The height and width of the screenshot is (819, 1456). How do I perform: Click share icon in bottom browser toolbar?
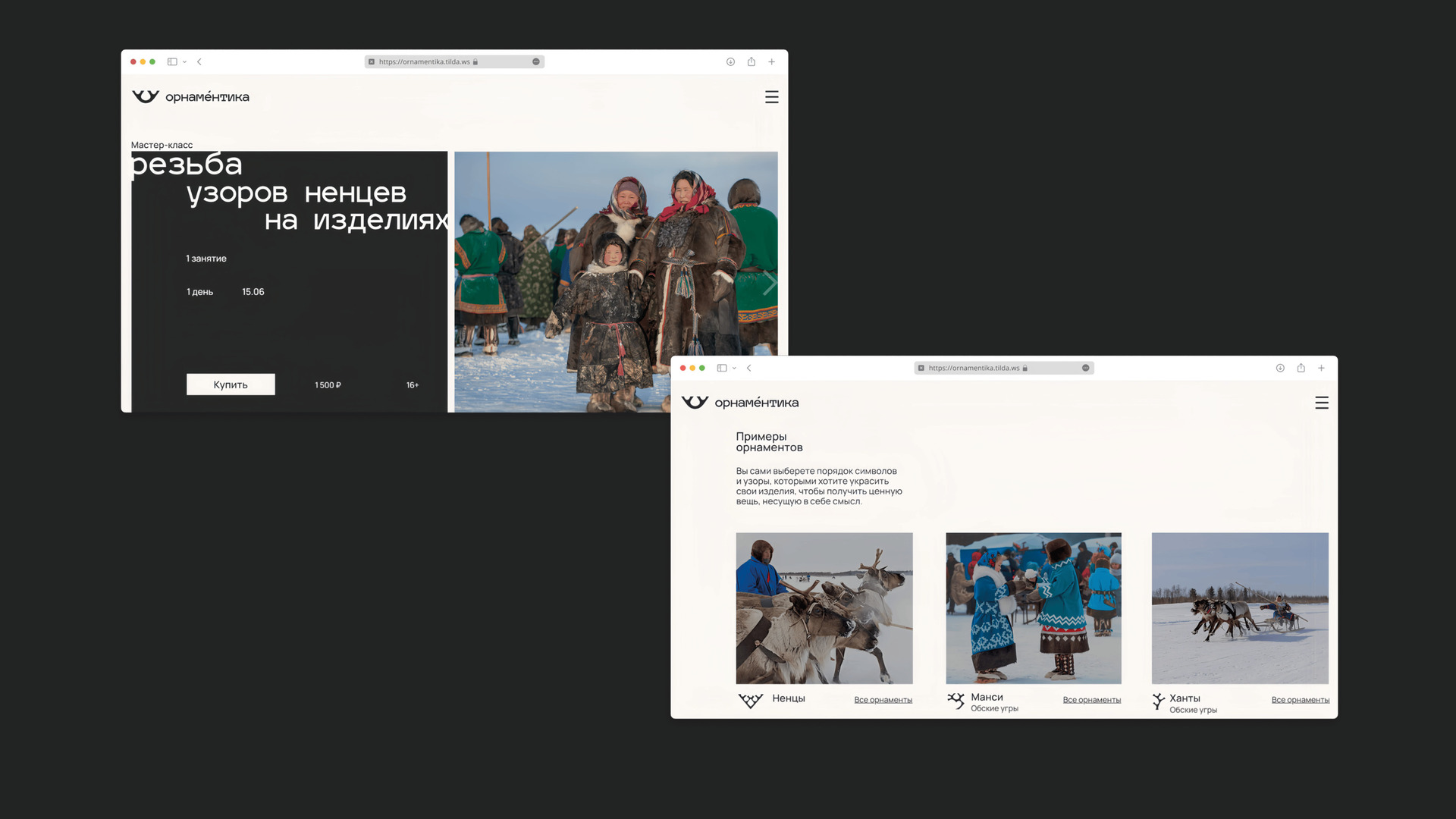tap(1301, 368)
